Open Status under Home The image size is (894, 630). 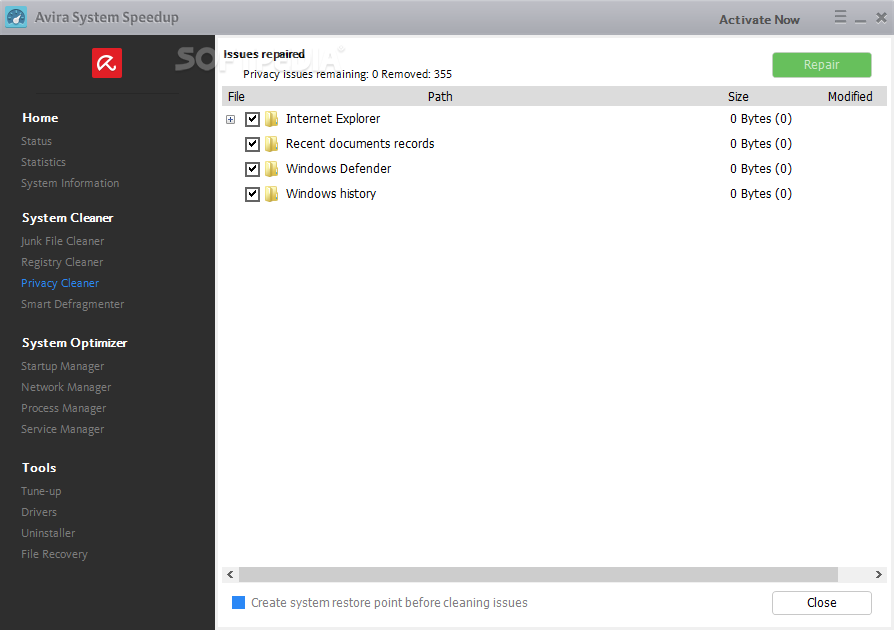(36, 141)
